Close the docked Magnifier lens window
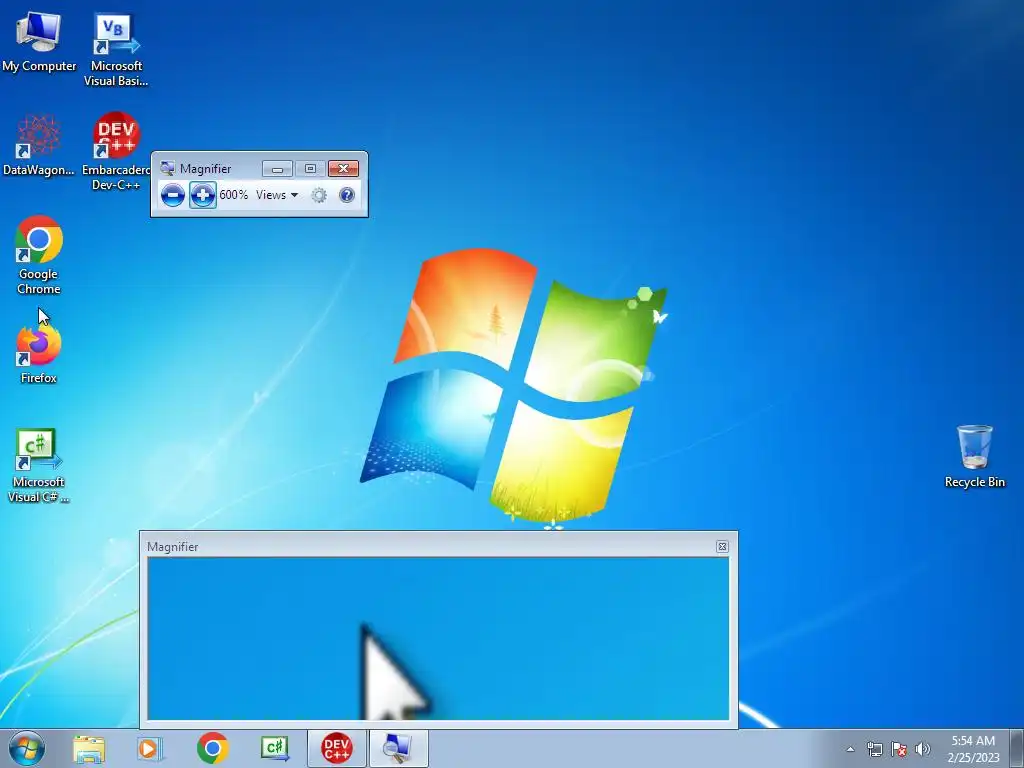Screen dimensions: 1024x768 tap(722, 547)
